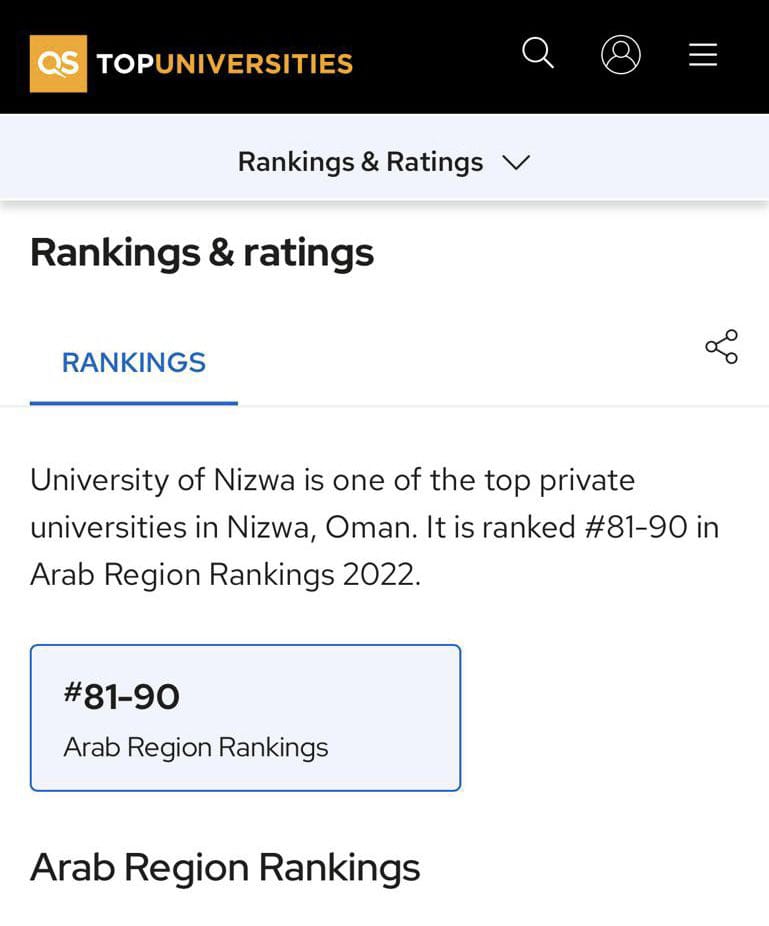Click the bold #81-90 rank number in card
769x926 pixels.
coord(122,696)
